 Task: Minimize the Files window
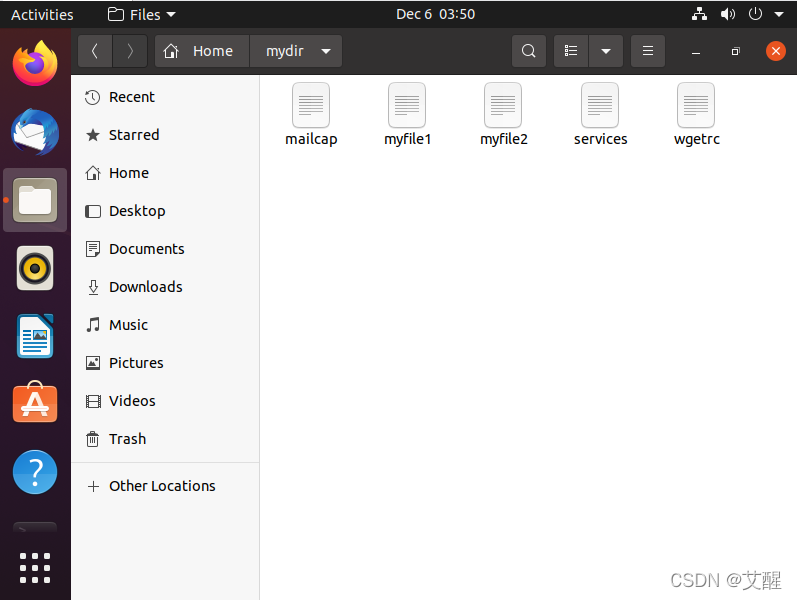[x=696, y=51]
